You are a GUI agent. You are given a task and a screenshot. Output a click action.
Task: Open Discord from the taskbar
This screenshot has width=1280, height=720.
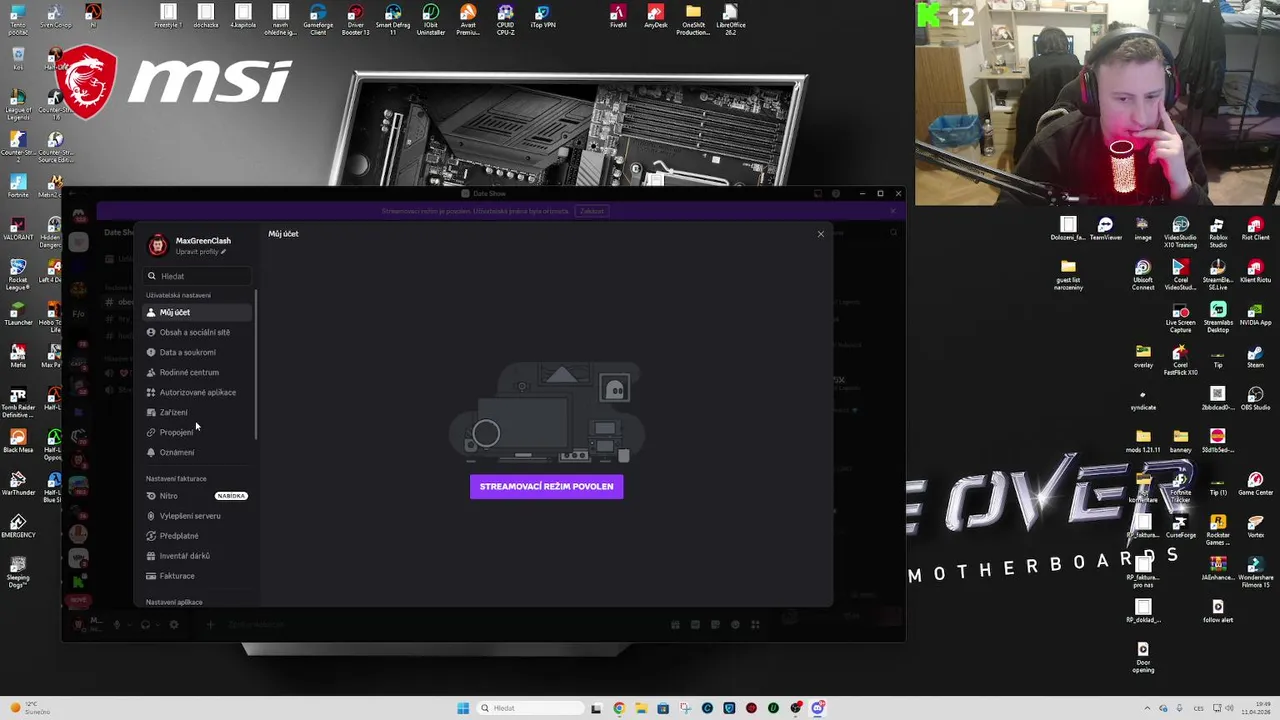point(817,708)
